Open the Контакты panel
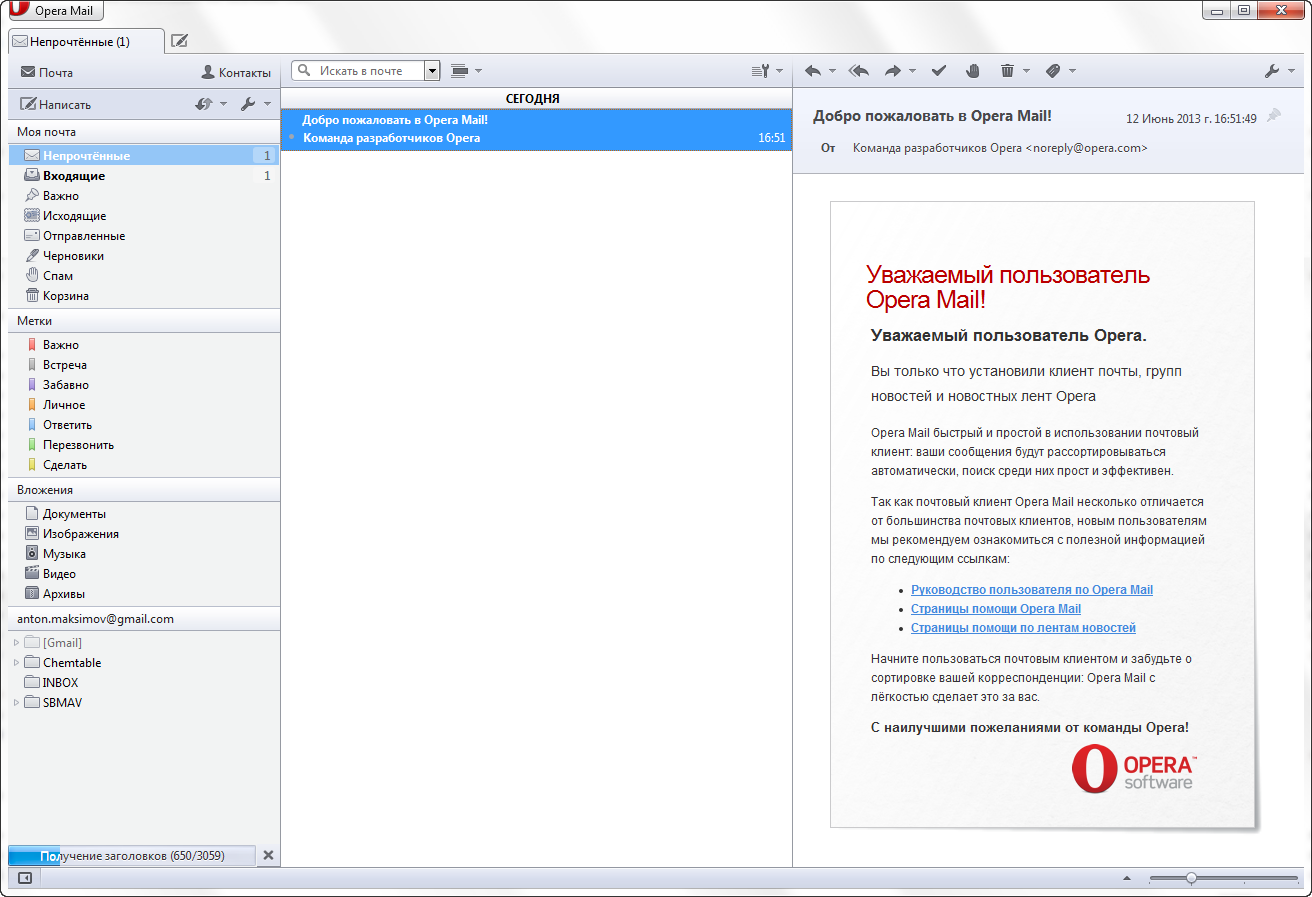 point(236,72)
